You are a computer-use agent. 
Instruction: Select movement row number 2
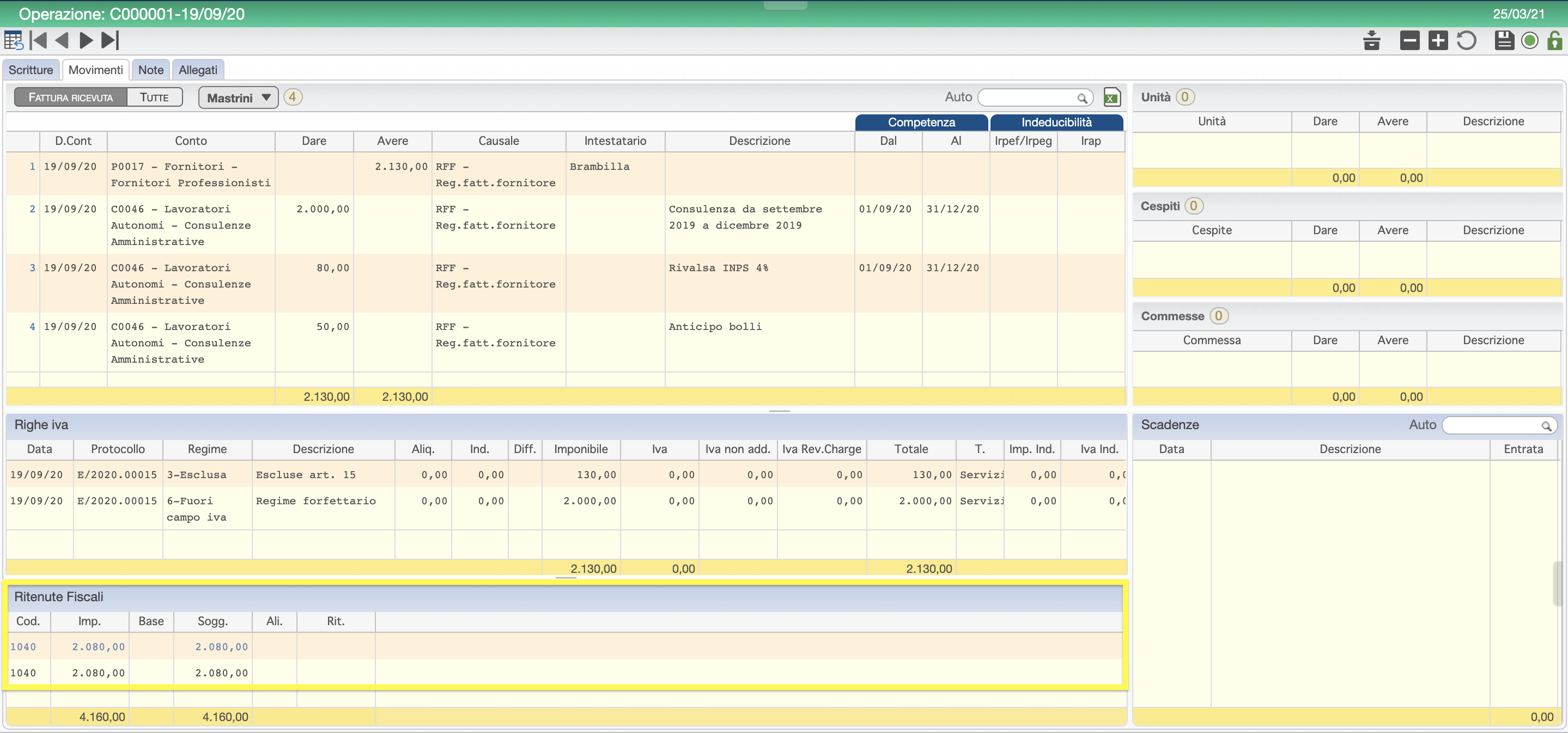coord(32,209)
